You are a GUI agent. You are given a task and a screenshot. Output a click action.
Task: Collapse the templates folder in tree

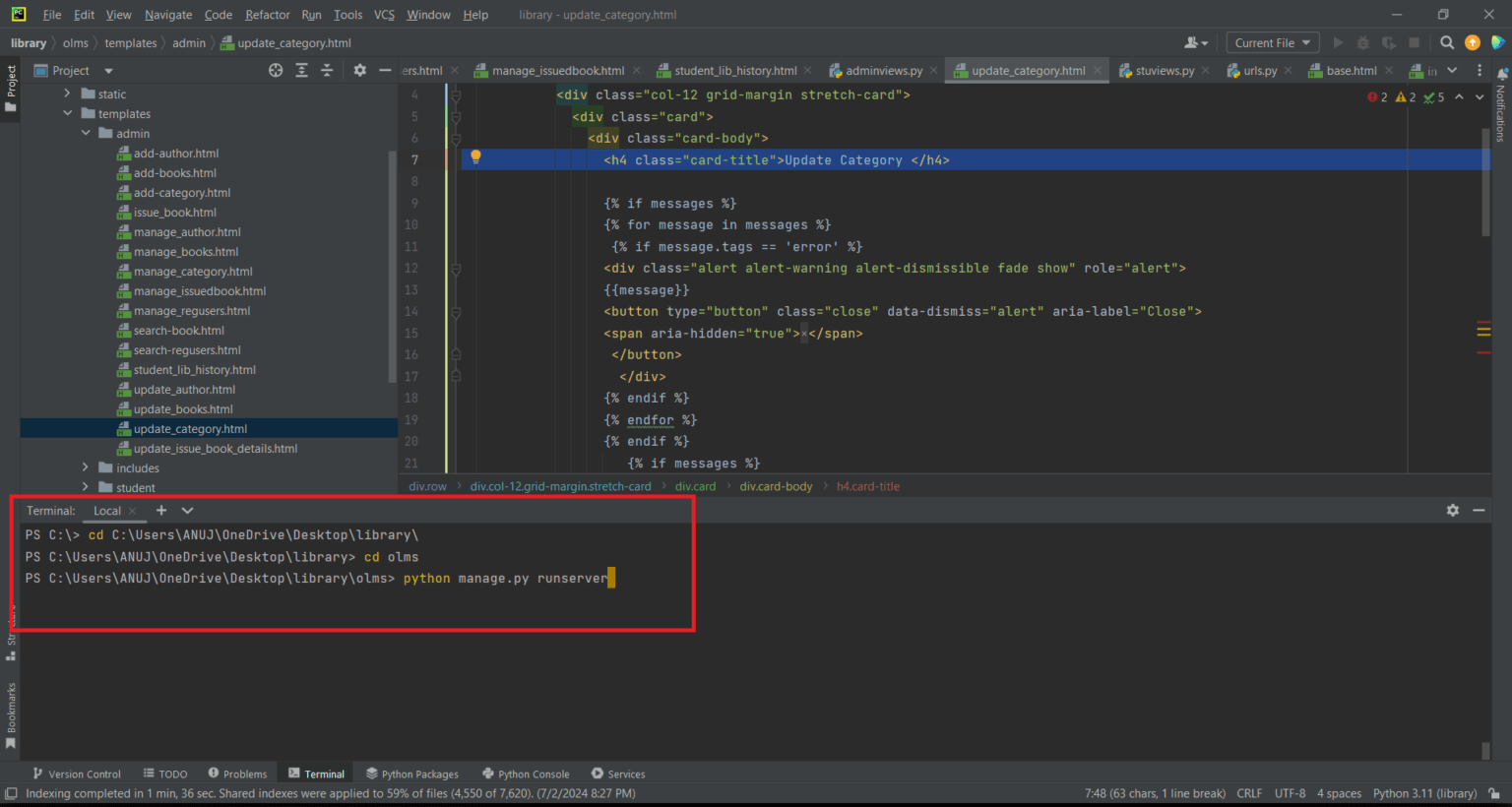click(68, 113)
